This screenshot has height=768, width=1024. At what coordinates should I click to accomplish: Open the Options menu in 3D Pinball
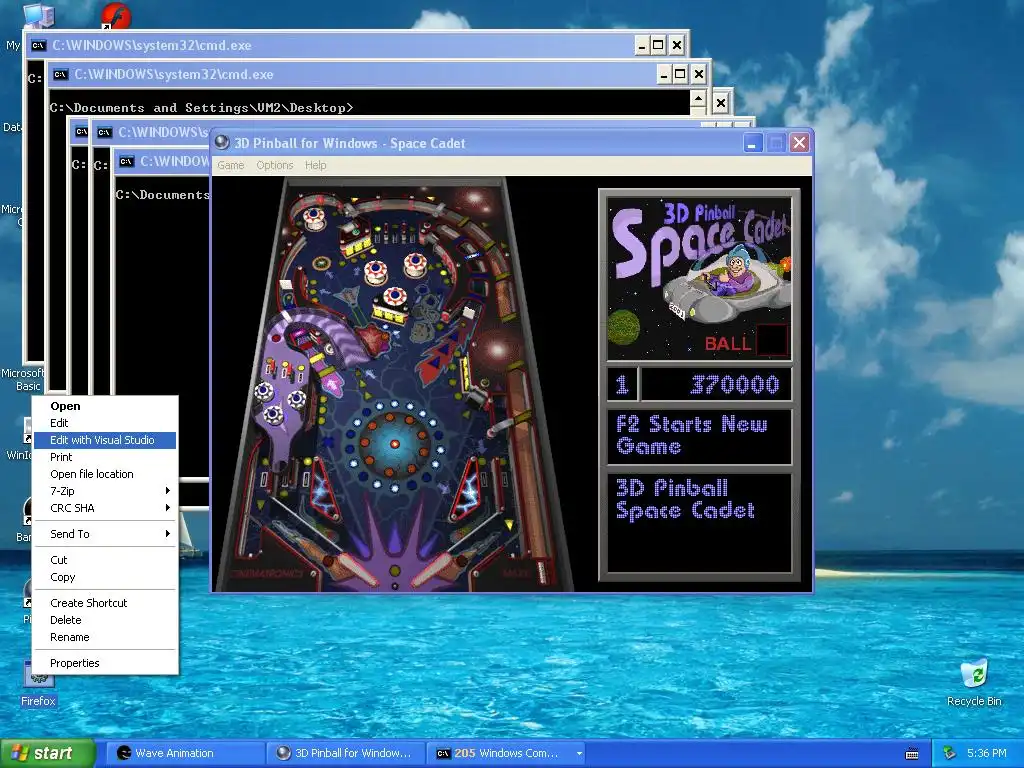(274, 165)
